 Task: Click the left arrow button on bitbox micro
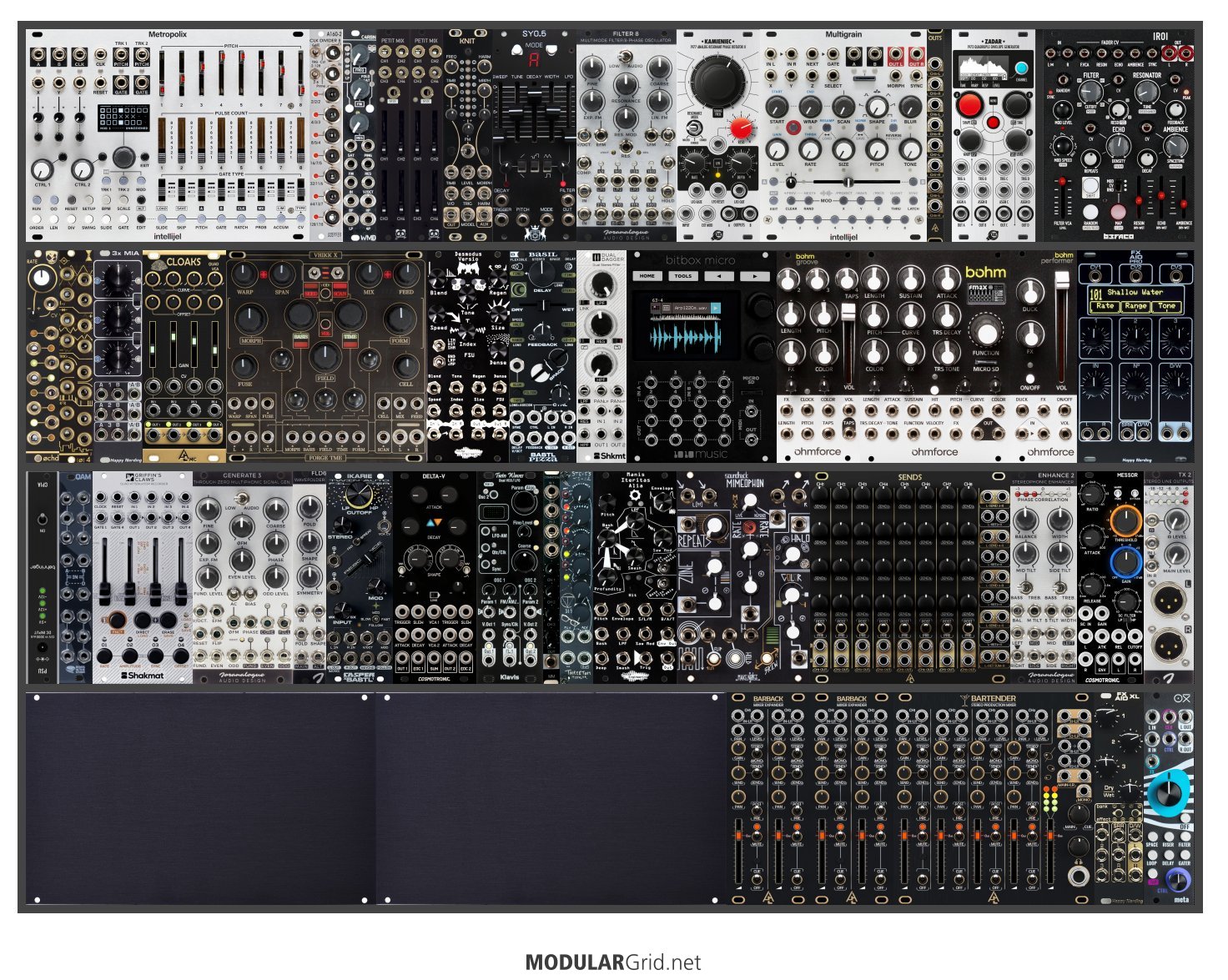point(719,276)
